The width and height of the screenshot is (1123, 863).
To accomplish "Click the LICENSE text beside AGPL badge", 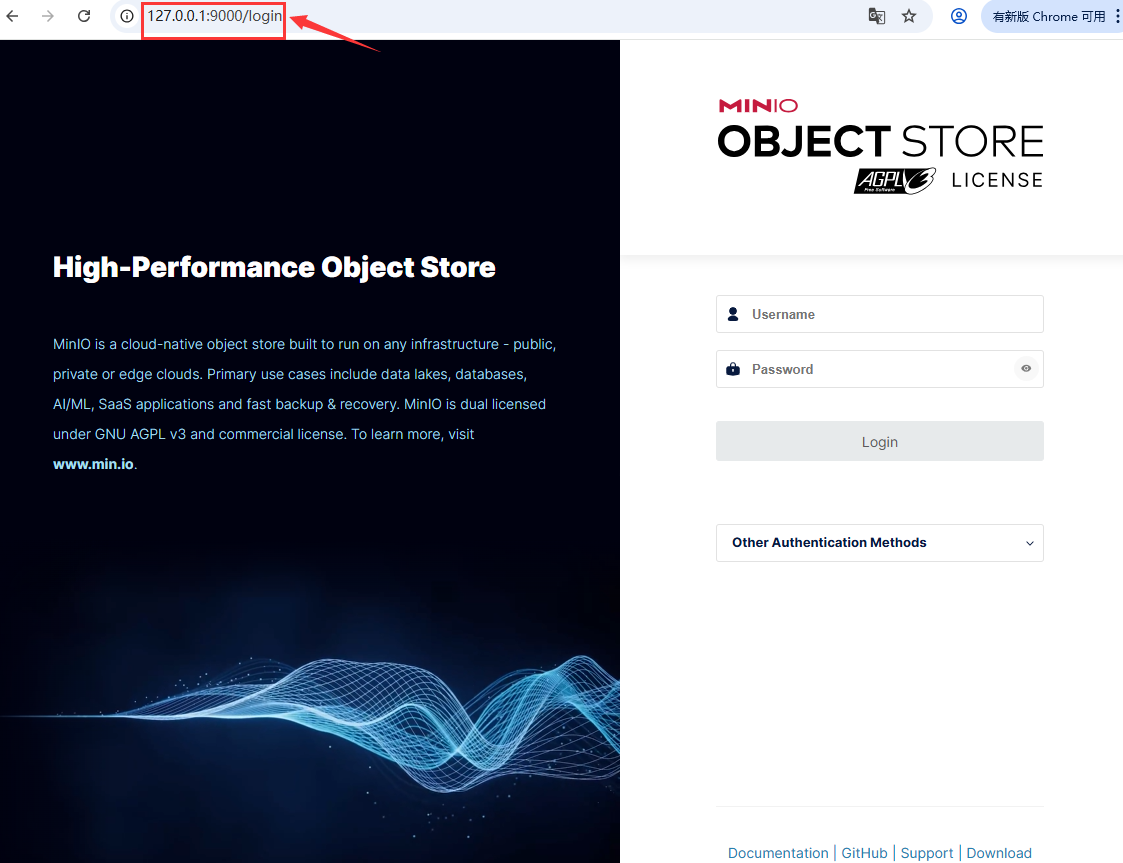I will pyautogui.click(x=997, y=180).
